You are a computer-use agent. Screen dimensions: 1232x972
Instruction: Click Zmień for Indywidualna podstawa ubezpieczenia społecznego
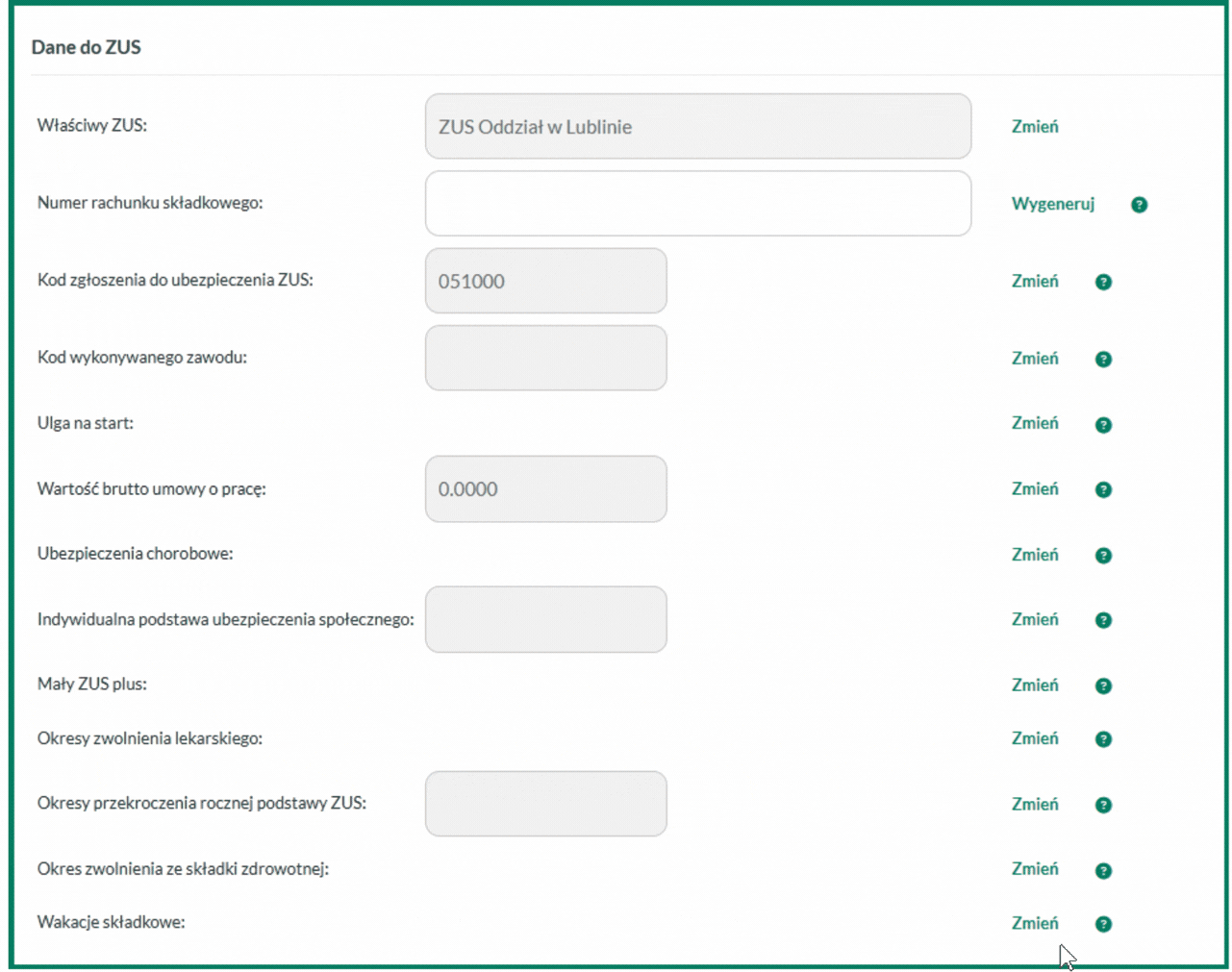point(1035,619)
